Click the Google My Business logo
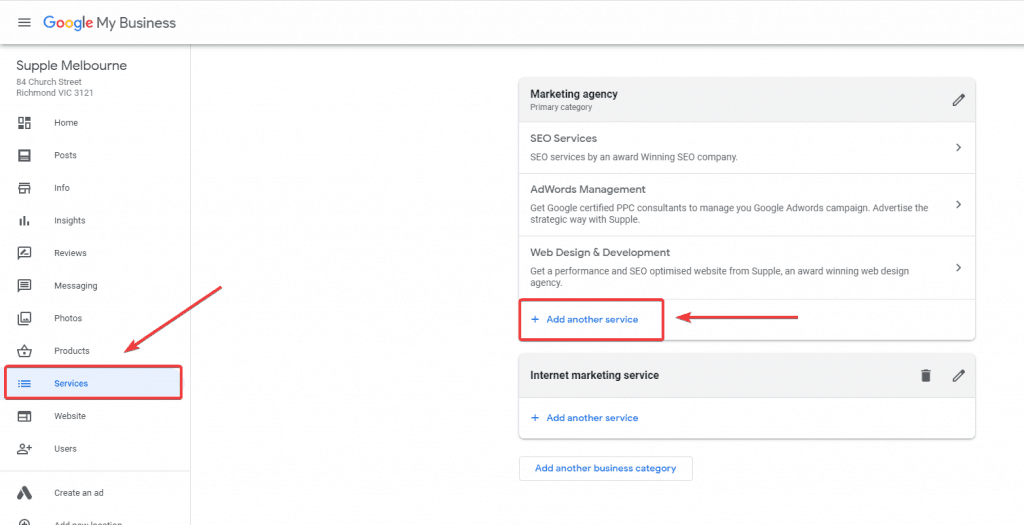 [x=110, y=23]
